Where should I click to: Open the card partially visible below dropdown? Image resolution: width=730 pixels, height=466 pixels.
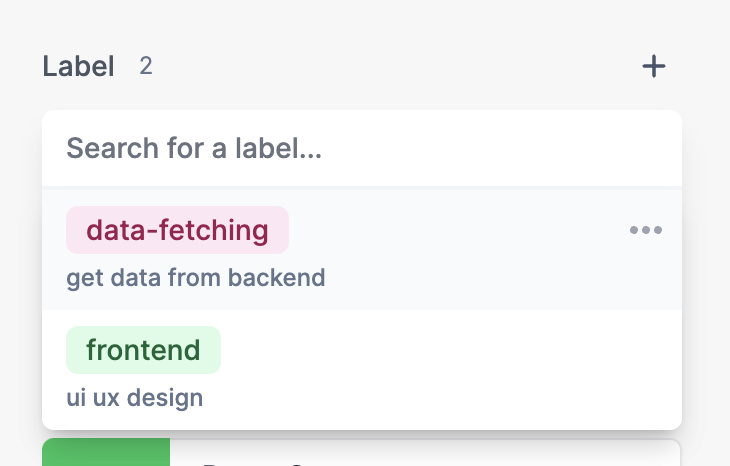[x=362, y=452]
